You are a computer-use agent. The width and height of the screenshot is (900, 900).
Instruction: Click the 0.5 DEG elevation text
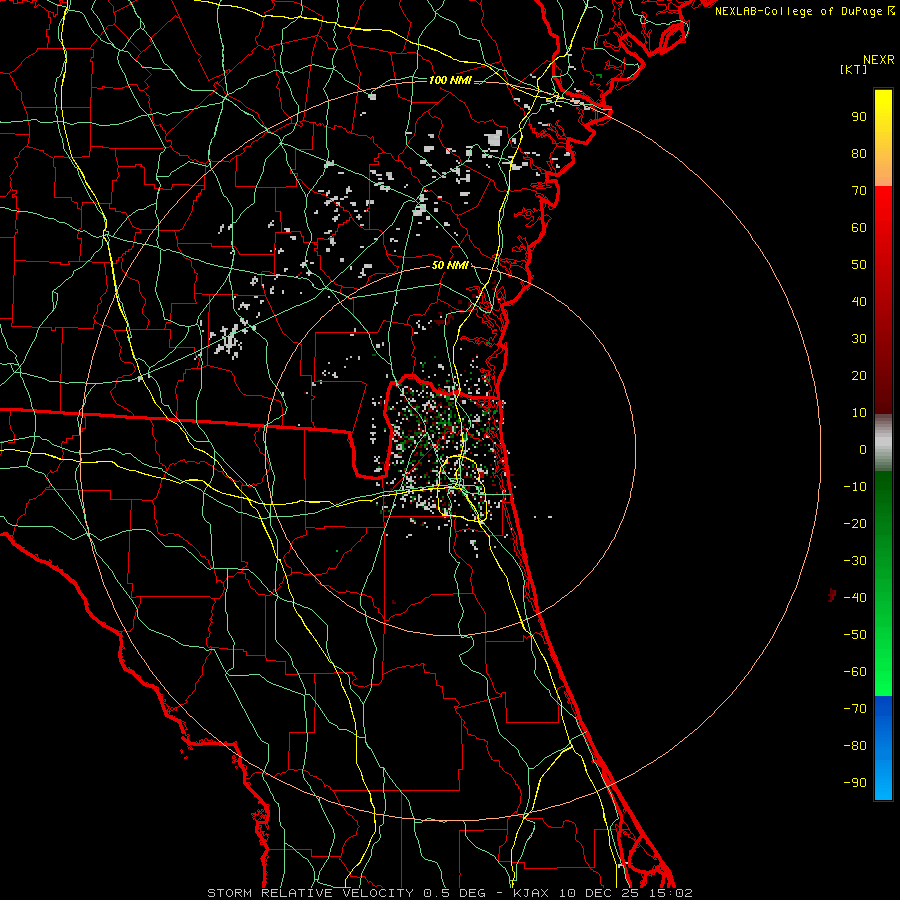(455, 893)
